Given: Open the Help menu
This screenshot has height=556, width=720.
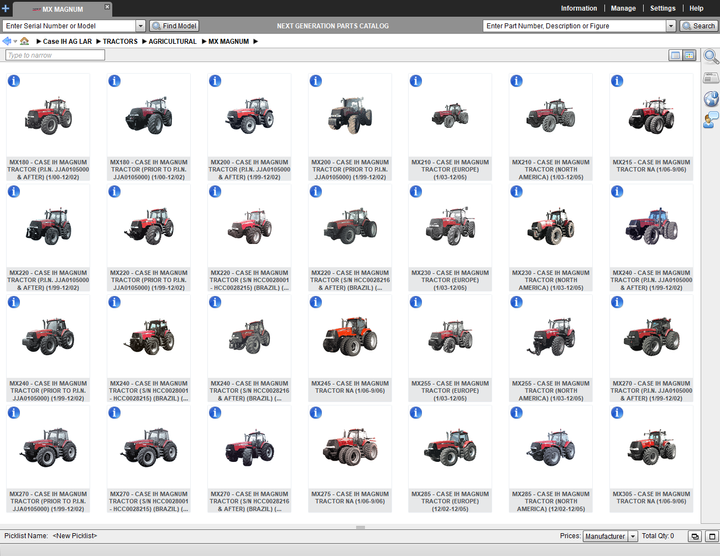Looking at the screenshot, I should pyautogui.click(x=696, y=8).
